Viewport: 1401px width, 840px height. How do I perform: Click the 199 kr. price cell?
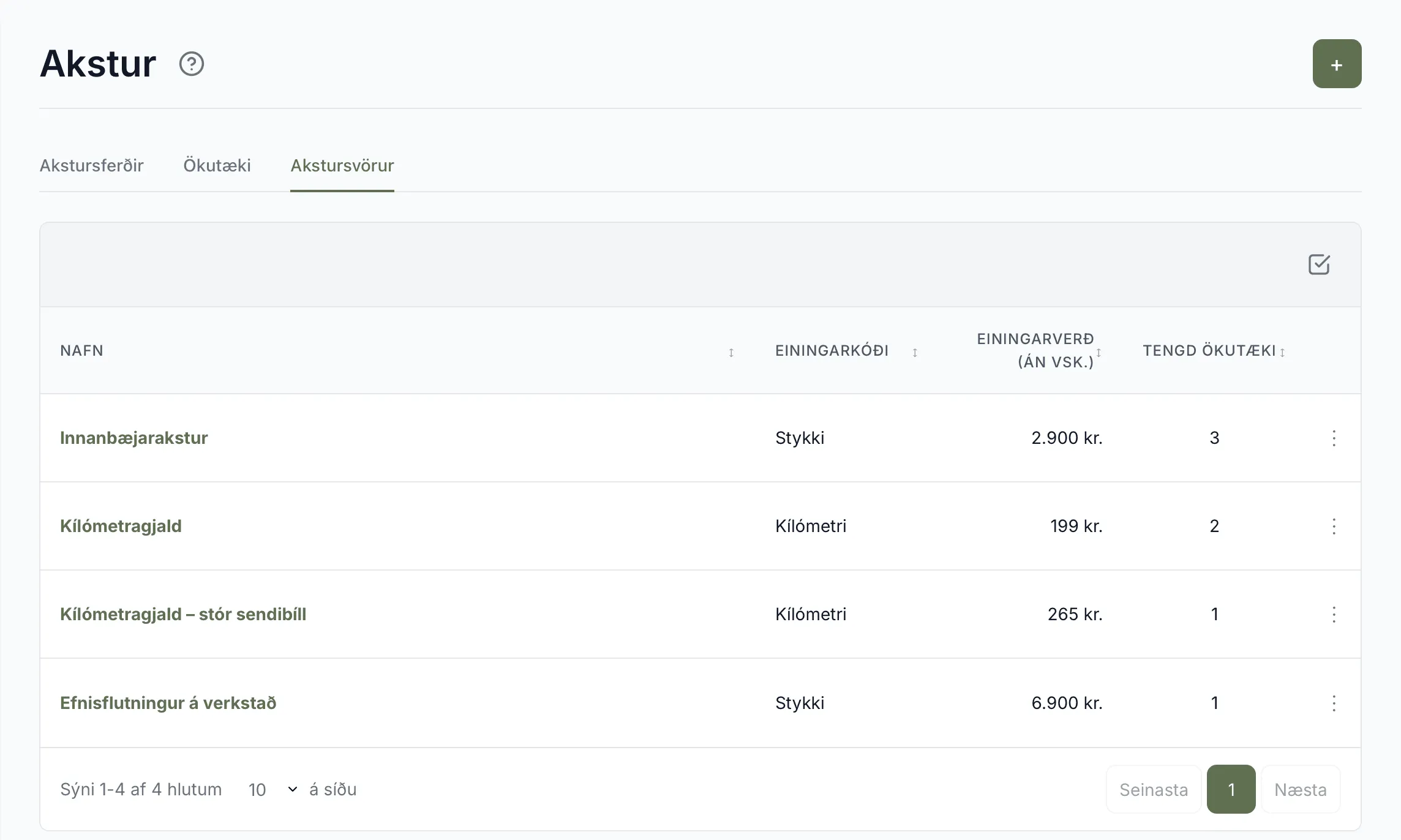(1076, 526)
